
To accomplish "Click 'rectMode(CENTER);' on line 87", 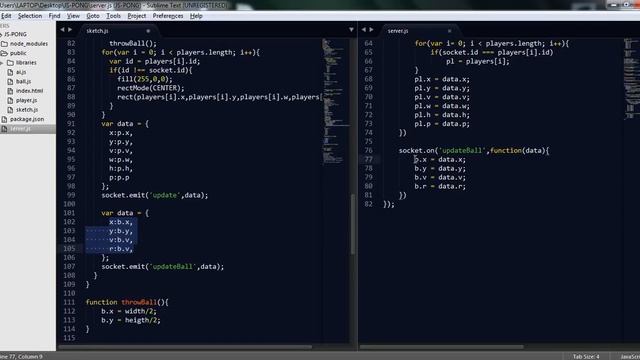I will (x=151, y=88).
